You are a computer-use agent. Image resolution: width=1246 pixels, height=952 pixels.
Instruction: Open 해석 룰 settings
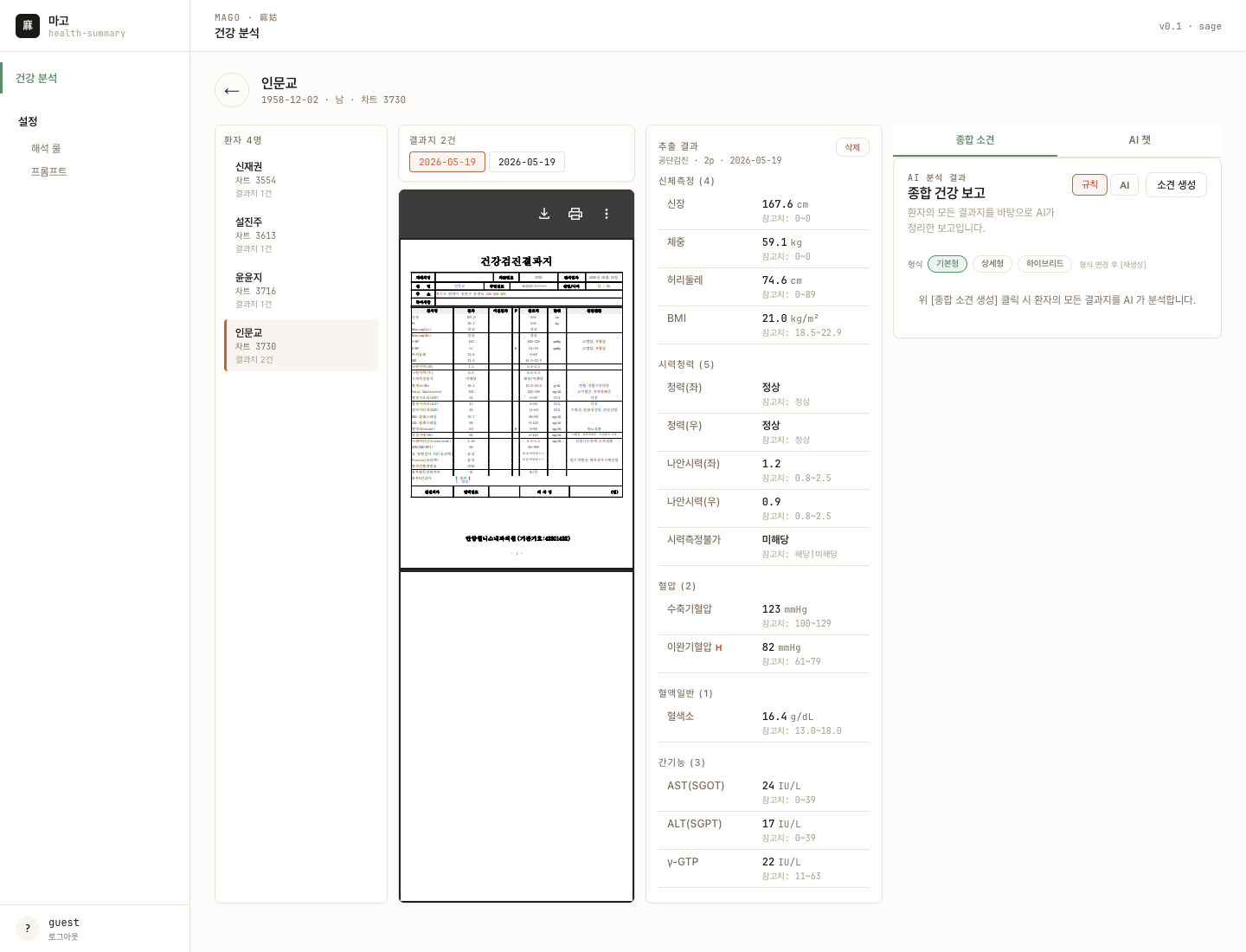[46, 149]
